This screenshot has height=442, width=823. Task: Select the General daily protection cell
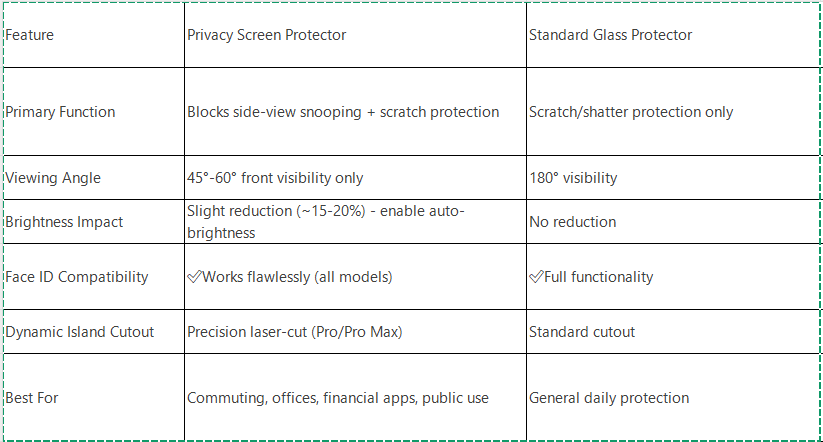pos(673,398)
